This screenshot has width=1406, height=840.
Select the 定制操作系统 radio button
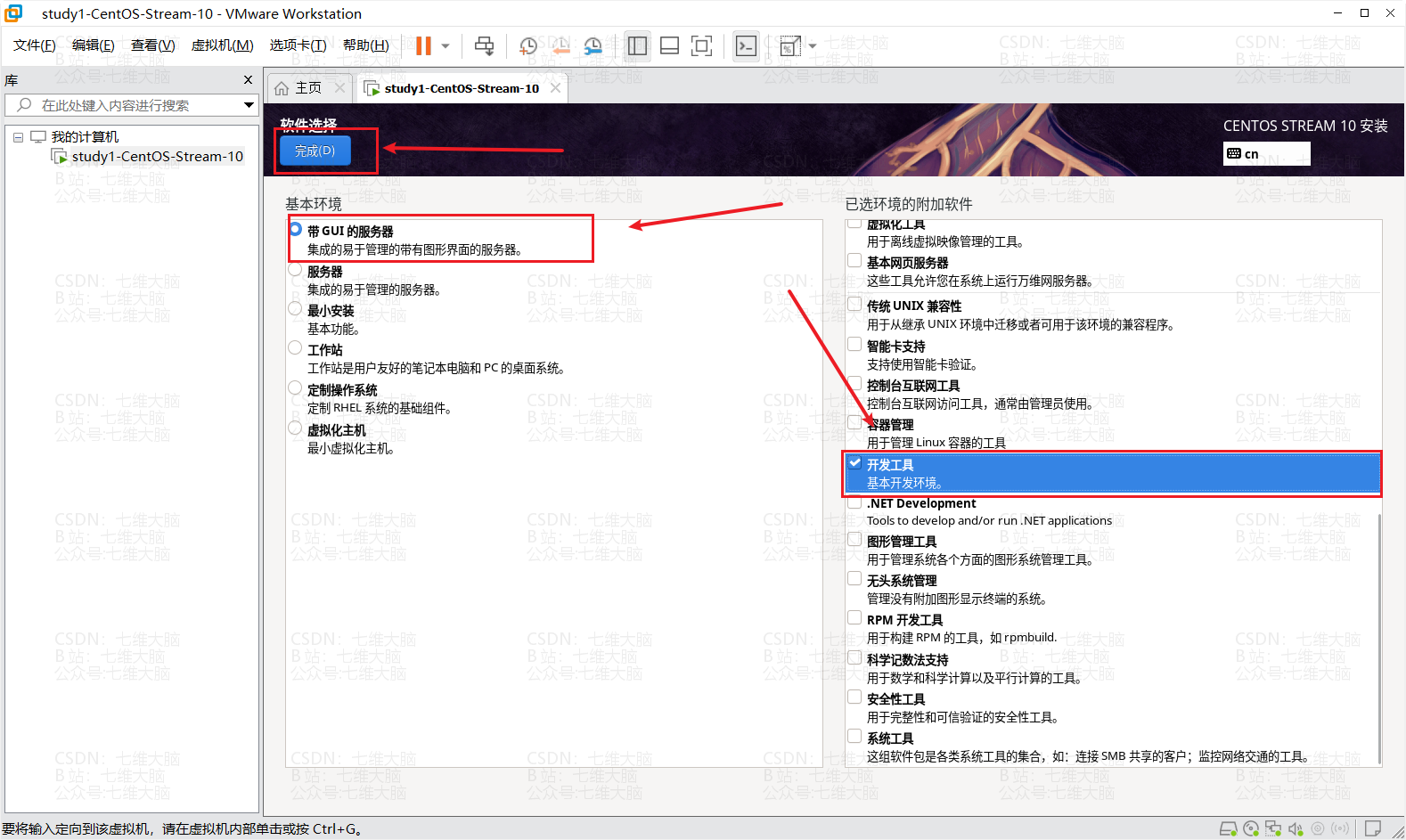[x=295, y=387]
